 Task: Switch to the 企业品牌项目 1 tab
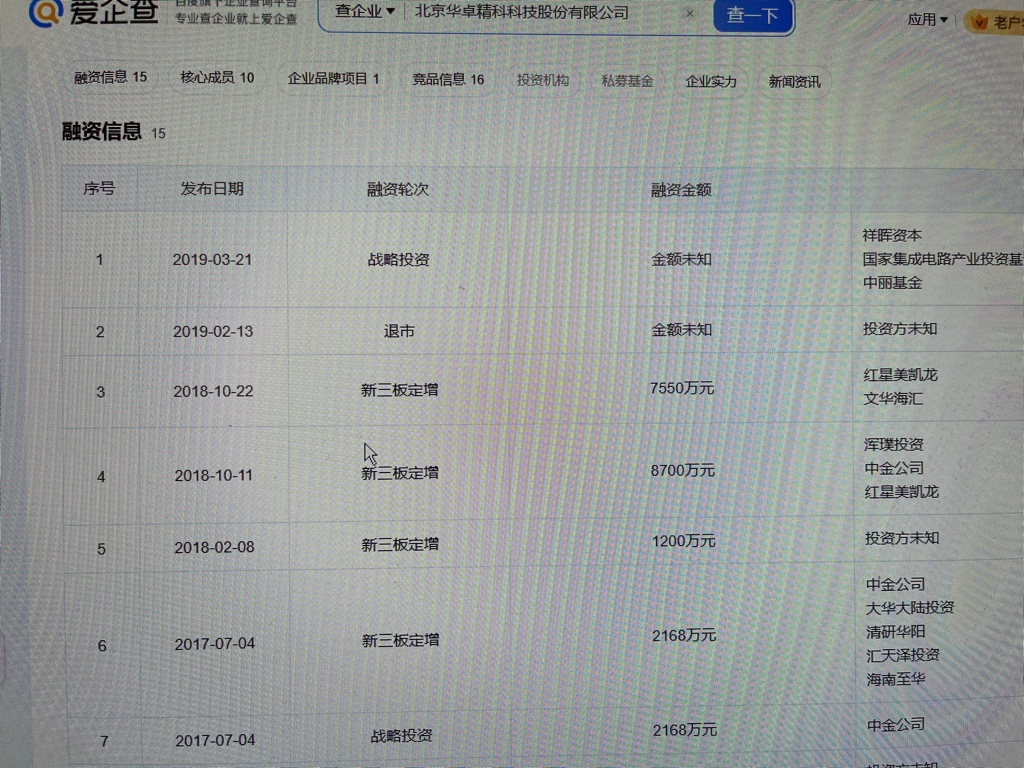[x=333, y=79]
